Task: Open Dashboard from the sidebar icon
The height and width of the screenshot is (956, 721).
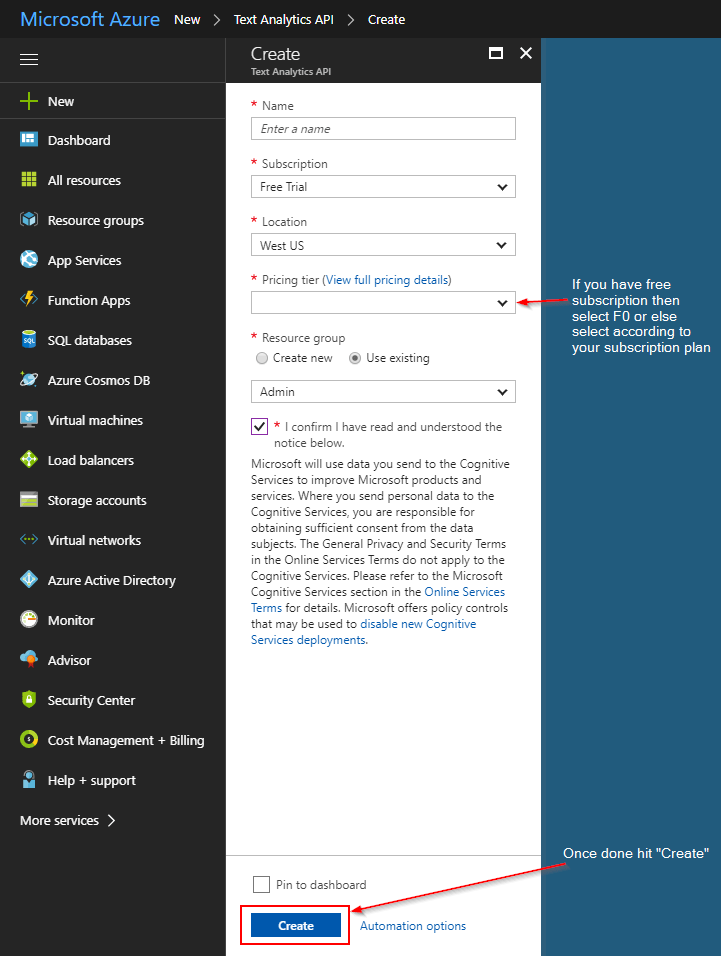Action: [29, 140]
